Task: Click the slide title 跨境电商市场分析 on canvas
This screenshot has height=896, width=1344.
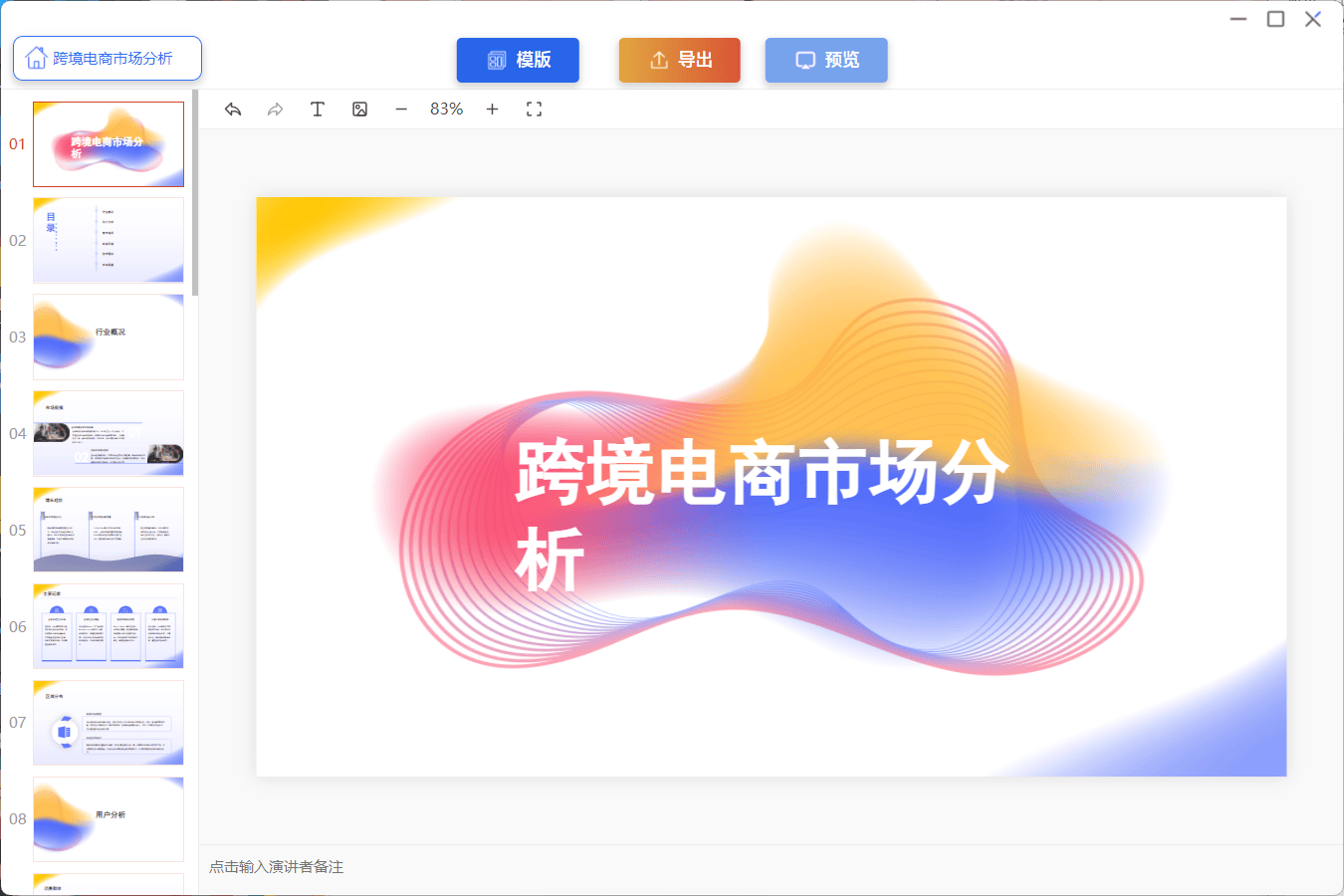Action: click(763, 515)
